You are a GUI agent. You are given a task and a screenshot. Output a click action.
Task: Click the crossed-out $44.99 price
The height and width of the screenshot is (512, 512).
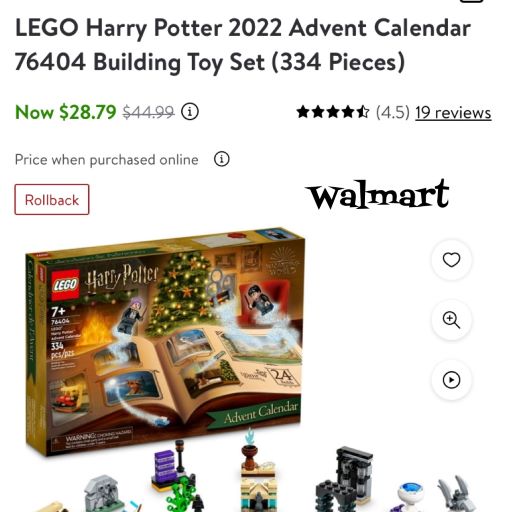[148, 112]
